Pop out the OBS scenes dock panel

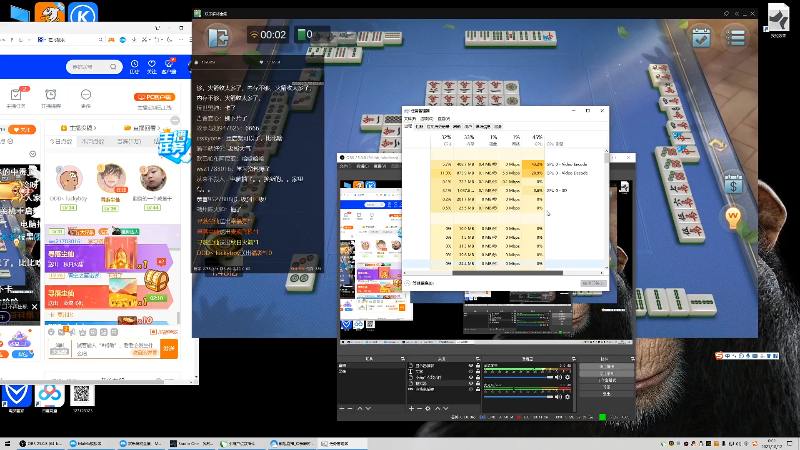click(403, 359)
